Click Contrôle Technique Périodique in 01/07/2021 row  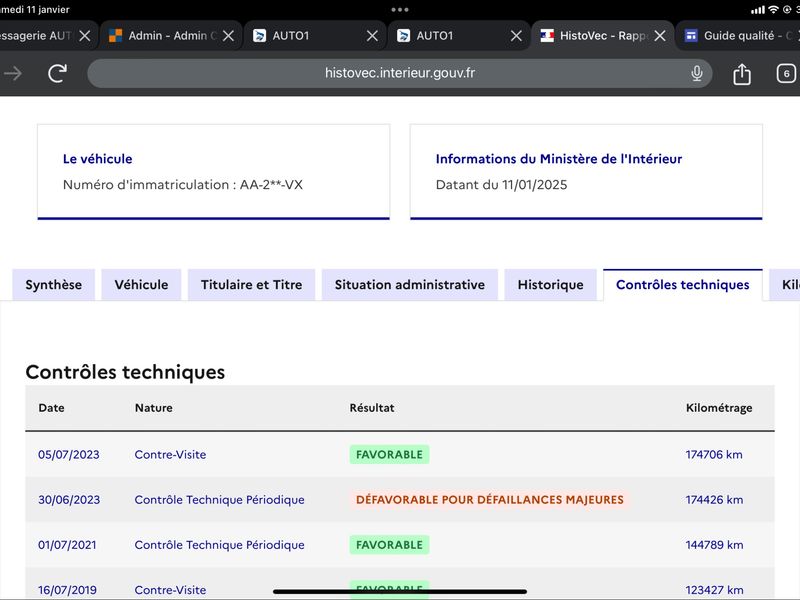[219, 545]
